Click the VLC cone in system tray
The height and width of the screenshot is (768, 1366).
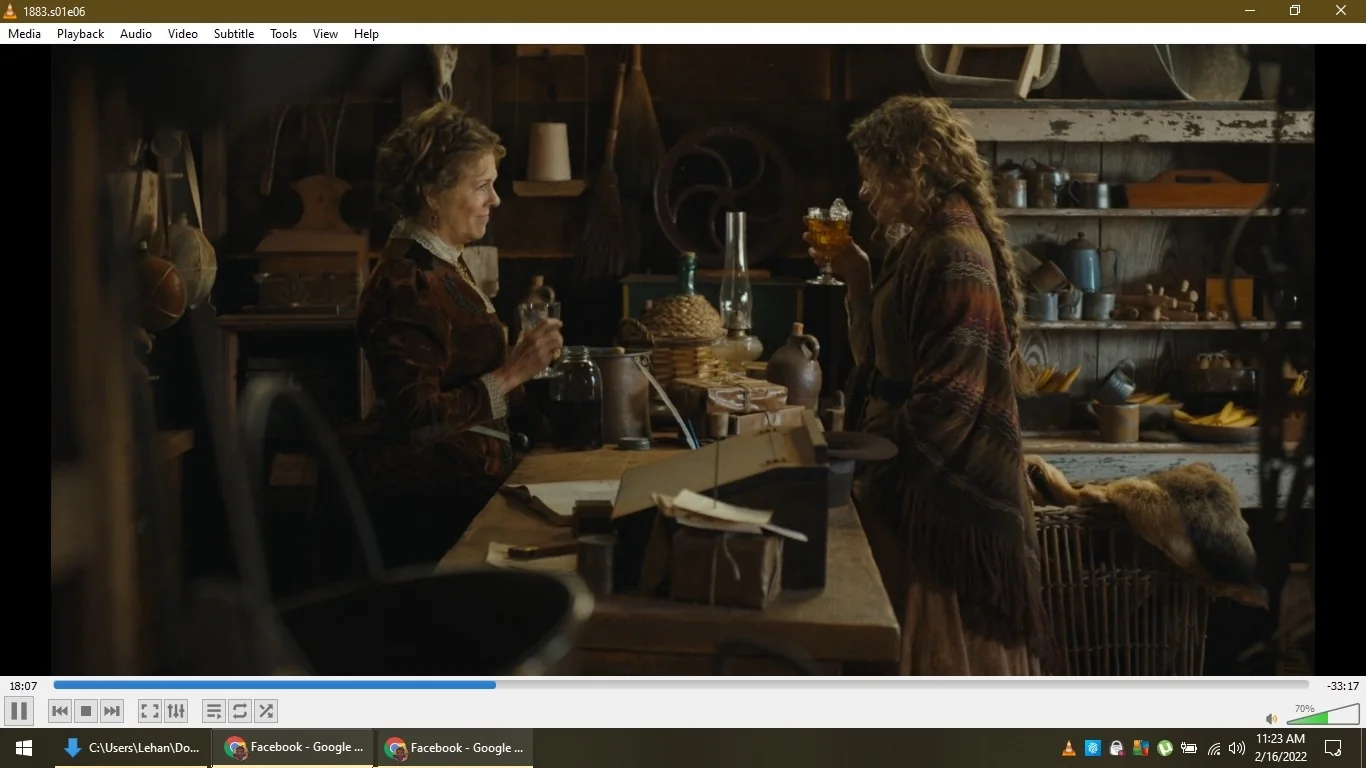(1069, 748)
